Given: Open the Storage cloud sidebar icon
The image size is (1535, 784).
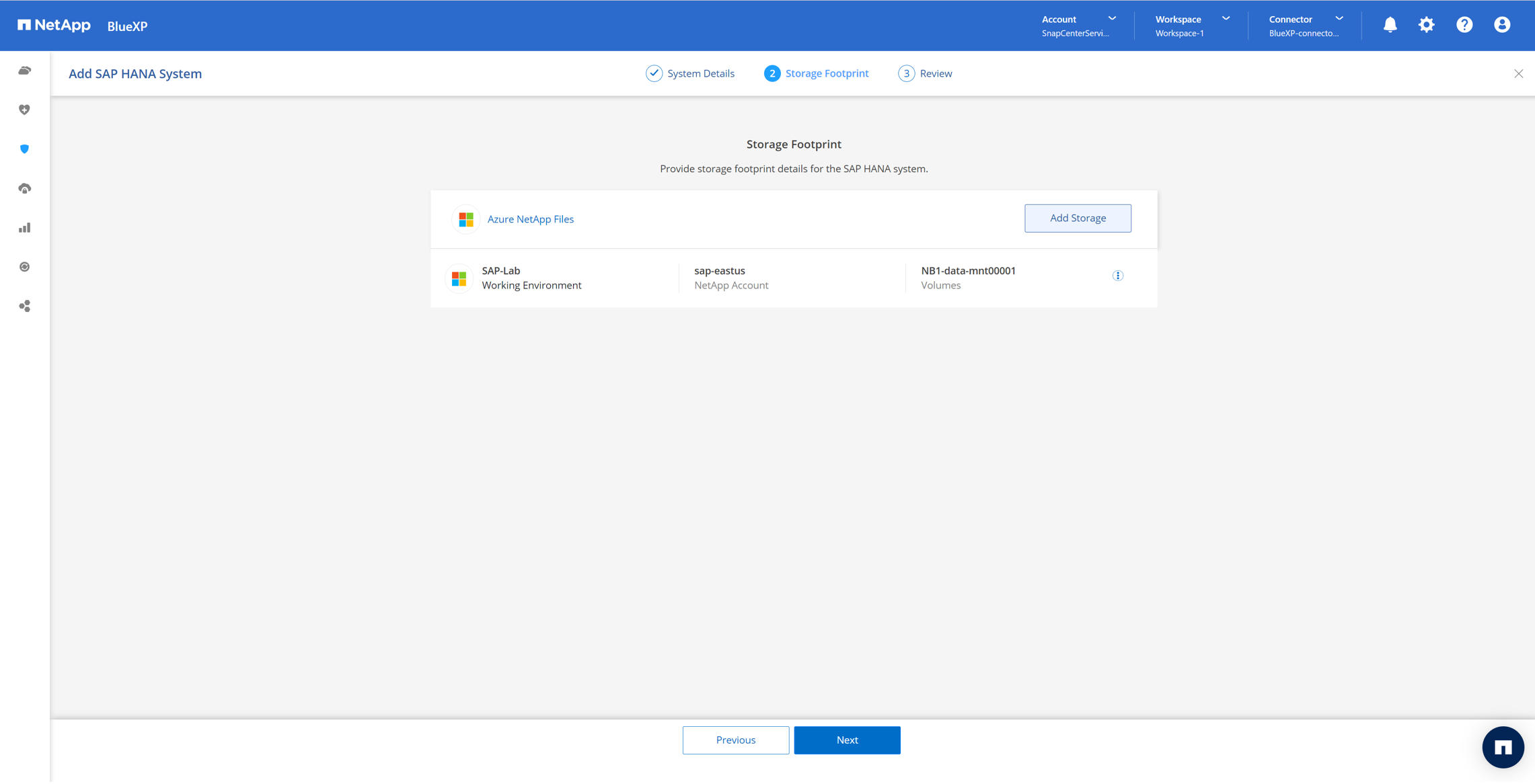Looking at the screenshot, I should 24,71.
